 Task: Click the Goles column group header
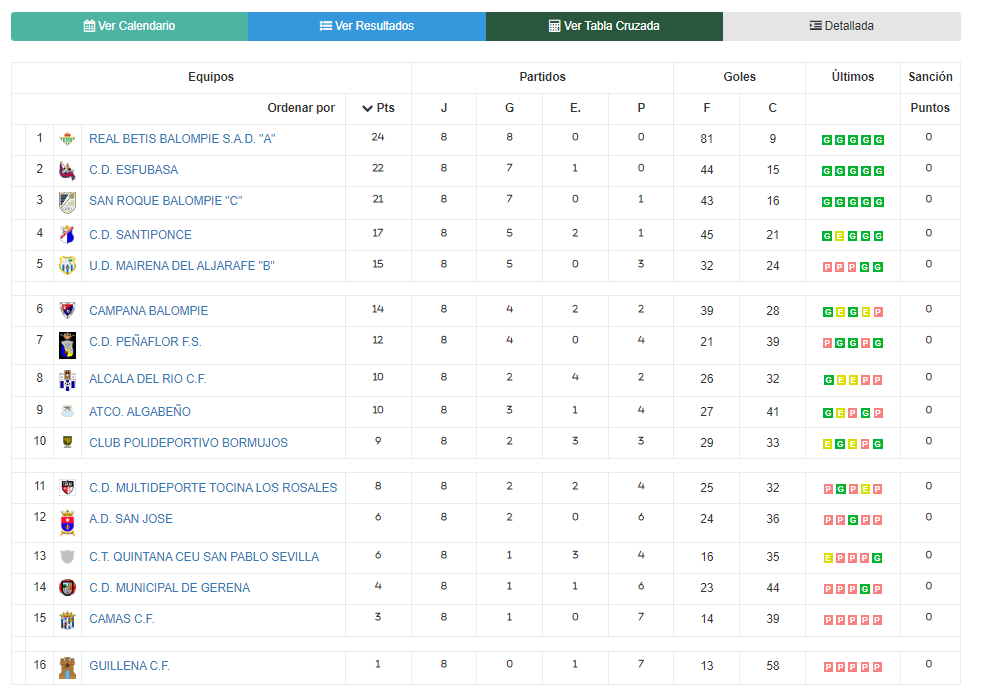tap(739, 77)
